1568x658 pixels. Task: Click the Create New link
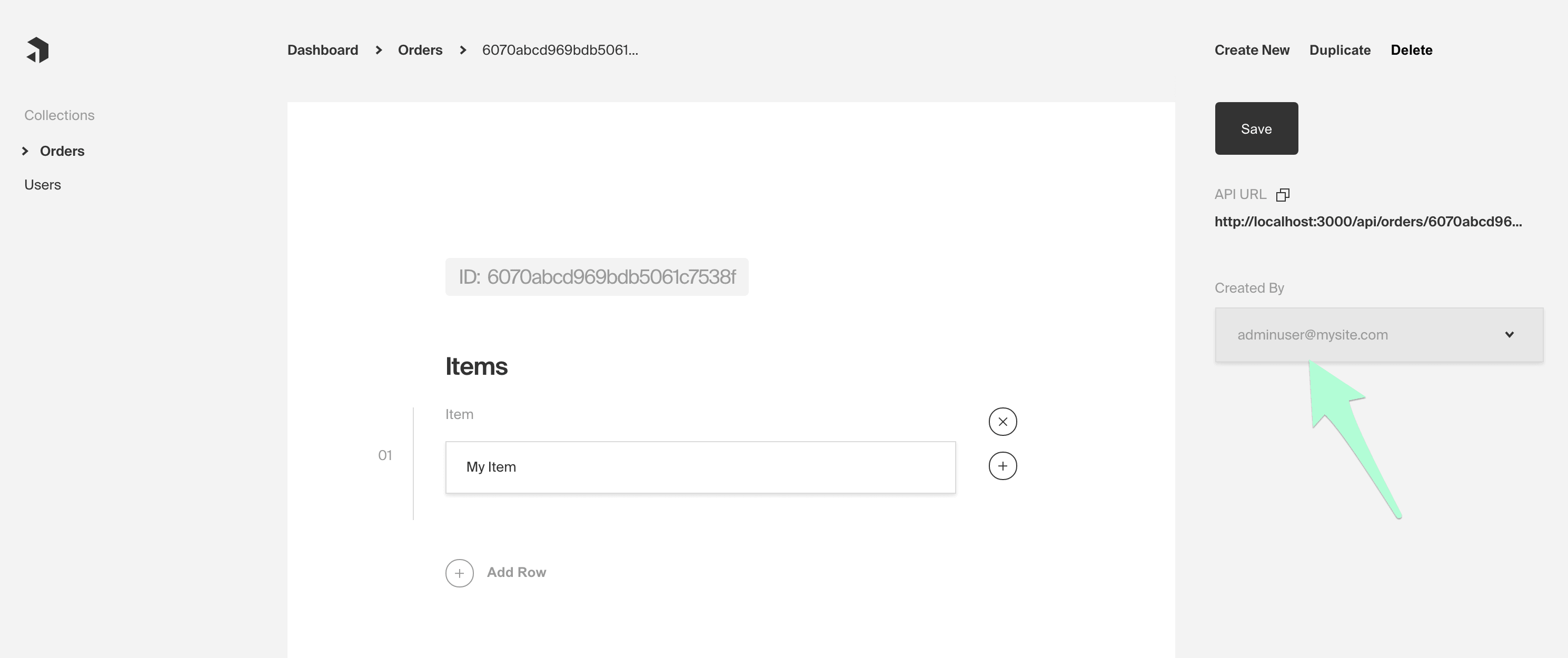coord(1252,49)
